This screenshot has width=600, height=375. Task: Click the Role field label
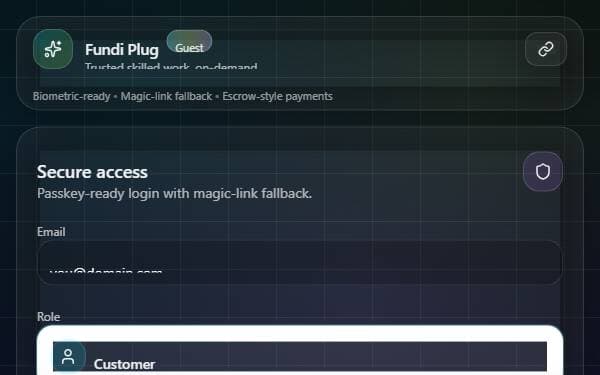coord(49,317)
